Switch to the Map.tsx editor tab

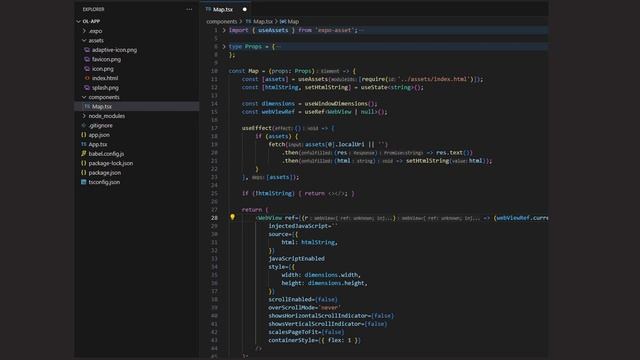[223, 9]
